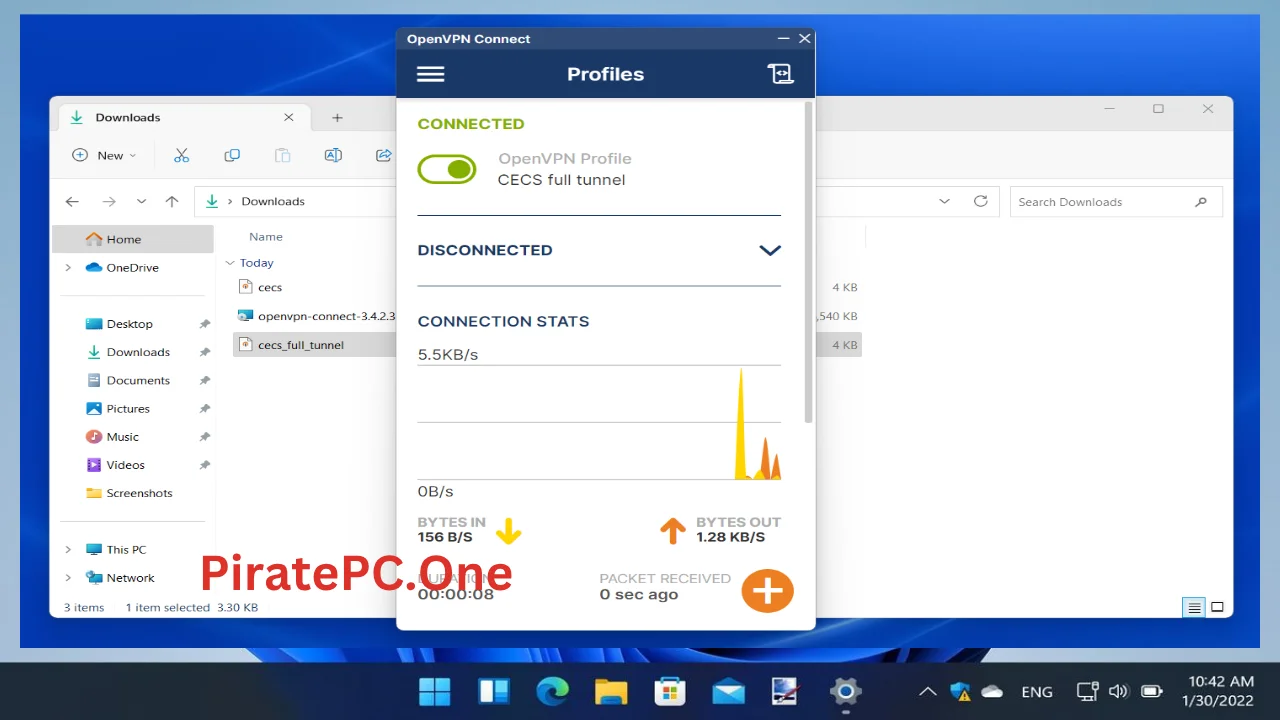Click the Share icon in Explorer toolbar

click(x=383, y=155)
